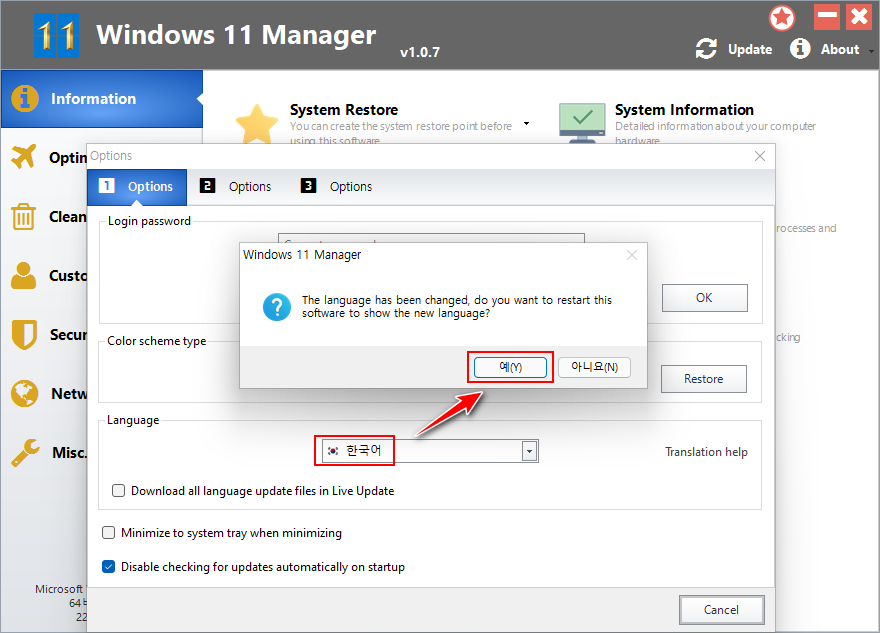Select the Information sidebar icon
The image size is (880, 633).
pos(25,99)
